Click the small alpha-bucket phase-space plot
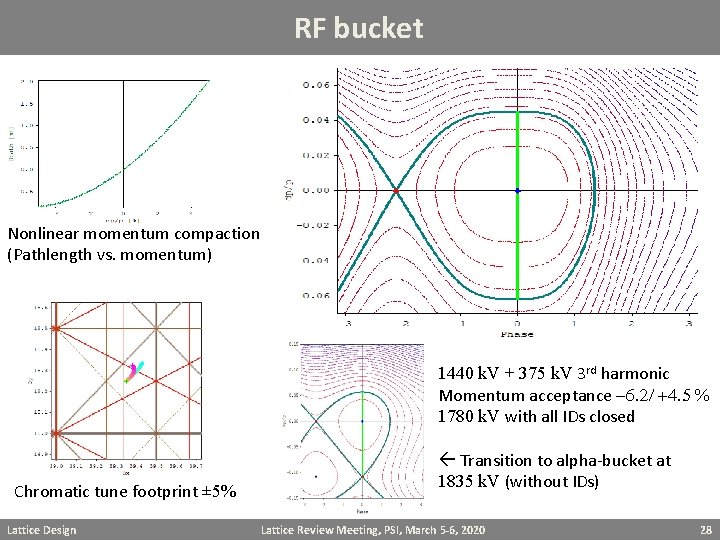 tap(354, 428)
